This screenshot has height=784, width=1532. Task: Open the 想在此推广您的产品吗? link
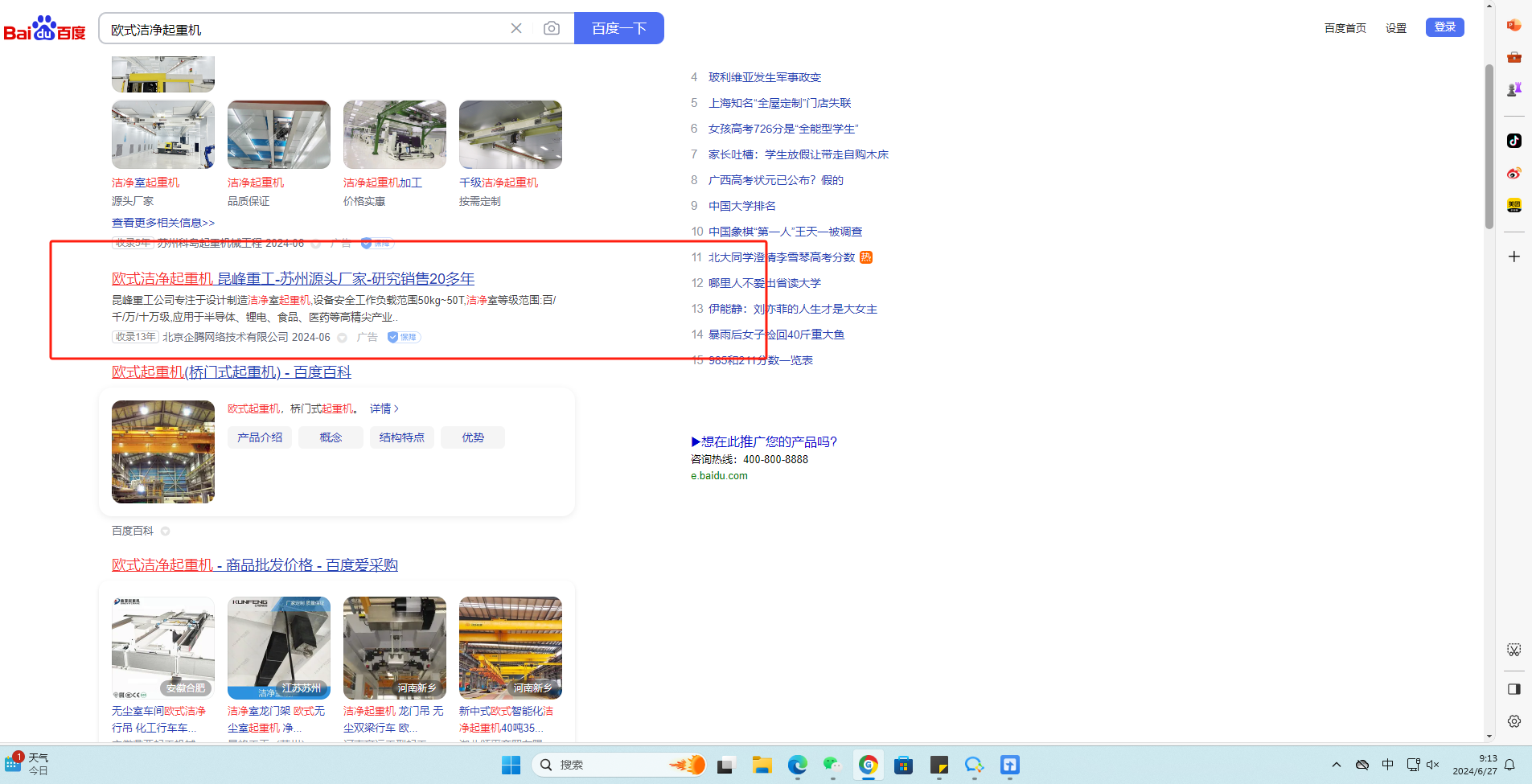pos(764,441)
